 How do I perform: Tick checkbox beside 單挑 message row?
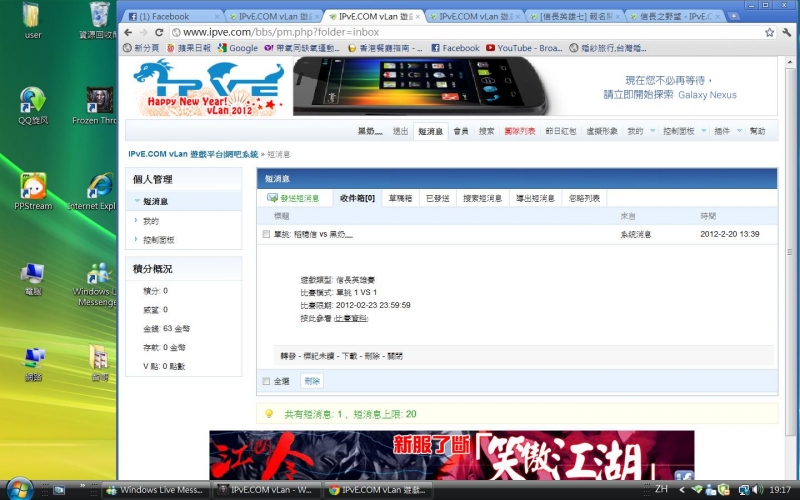[266, 234]
